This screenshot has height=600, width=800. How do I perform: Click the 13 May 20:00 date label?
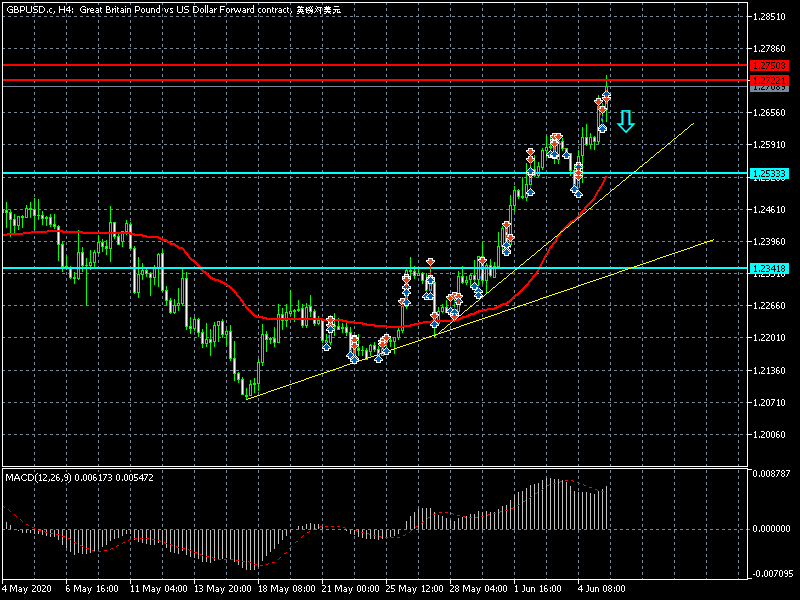[x=223, y=588]
